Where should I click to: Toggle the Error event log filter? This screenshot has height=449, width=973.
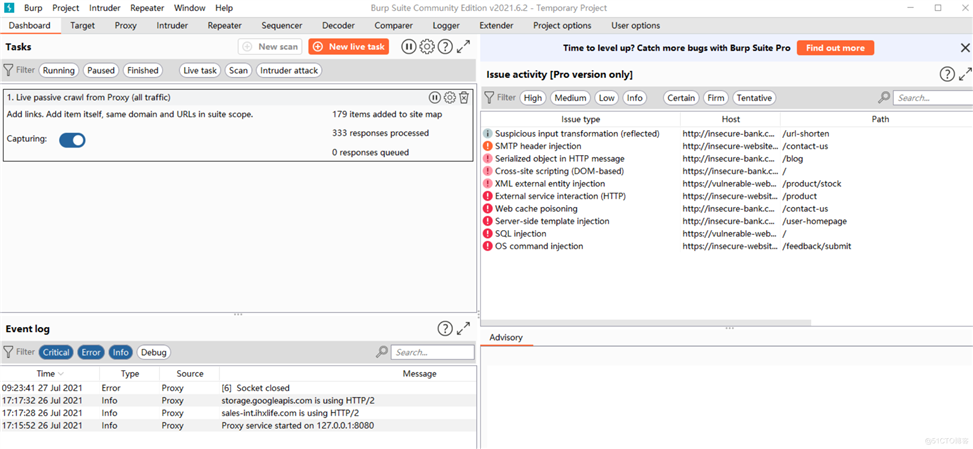[91, 352]
